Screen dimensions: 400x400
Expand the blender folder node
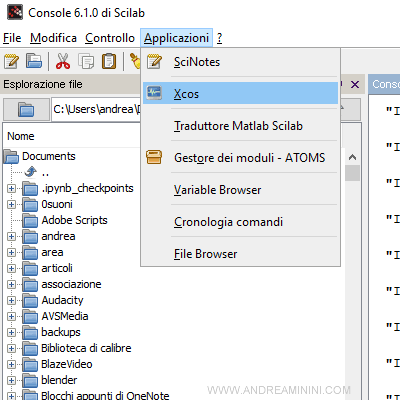(11, 381)
